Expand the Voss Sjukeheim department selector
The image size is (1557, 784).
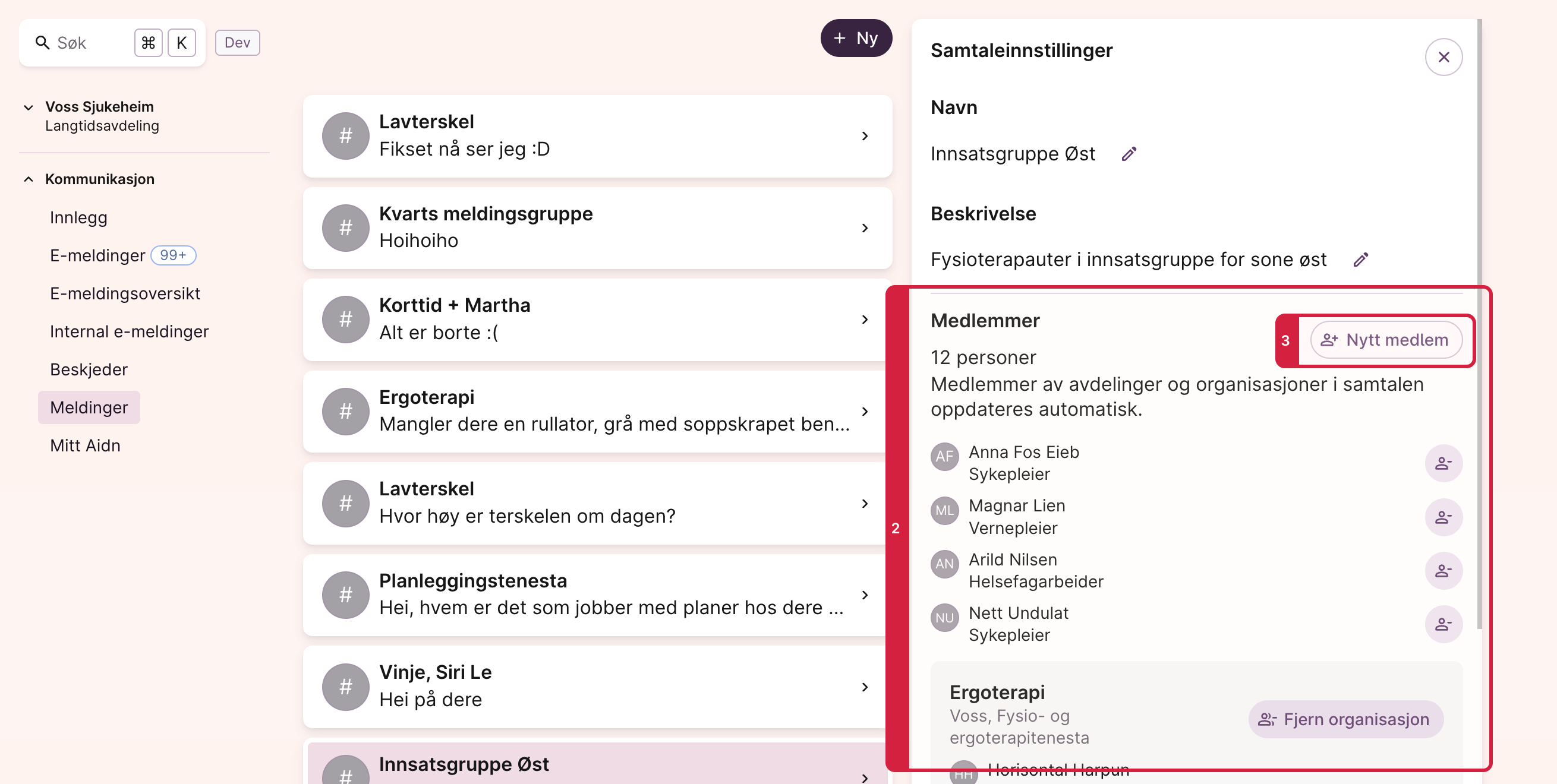[x=29, y=108]
